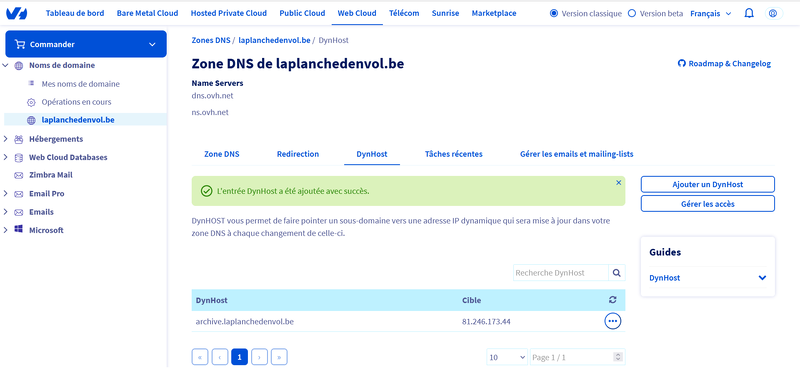The image size is (800, 381).
Task: Select page 1 pagination button
Action: (x=240, y=358)
